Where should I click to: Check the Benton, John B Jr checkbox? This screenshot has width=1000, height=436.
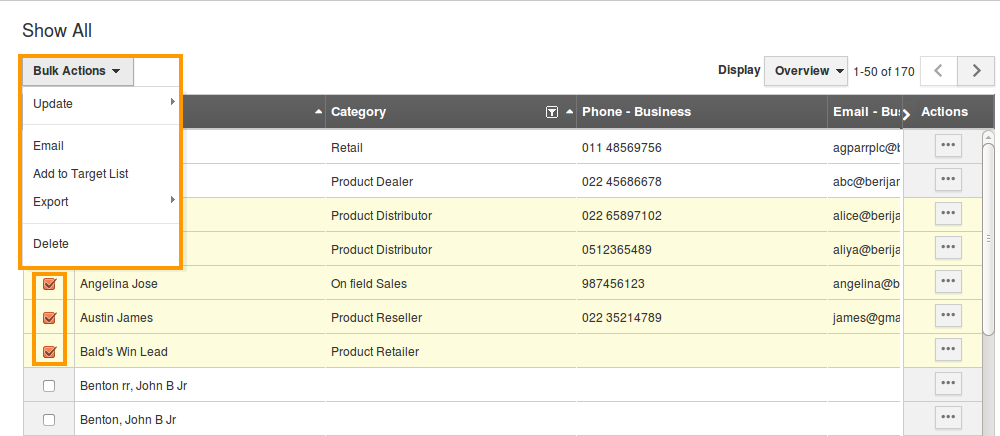pos(48,420)
